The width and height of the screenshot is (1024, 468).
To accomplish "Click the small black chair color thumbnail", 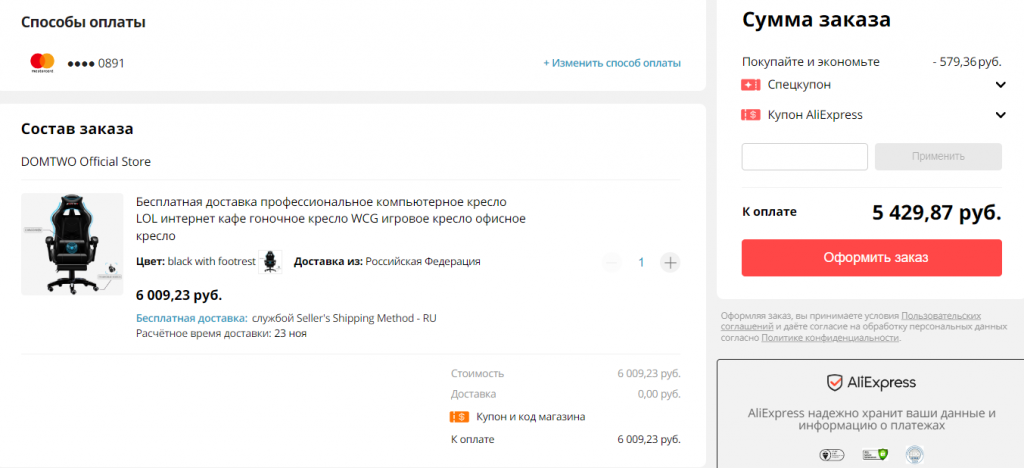I will (x=270, y=262).
